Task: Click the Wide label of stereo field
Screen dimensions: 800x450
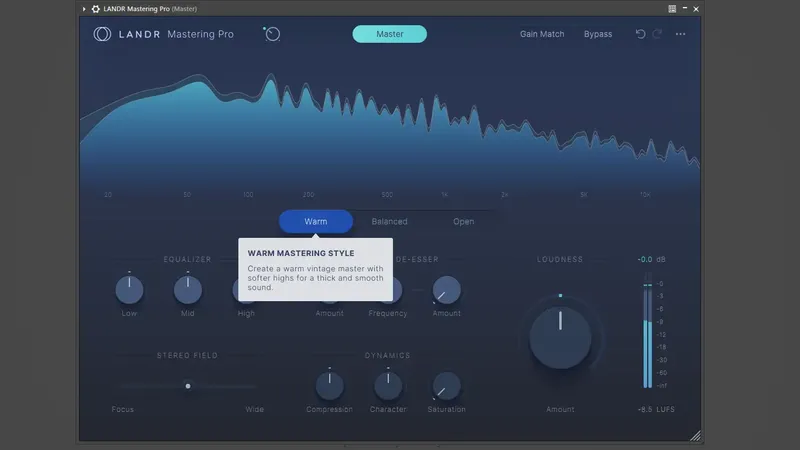Action: tap(255, 409)
